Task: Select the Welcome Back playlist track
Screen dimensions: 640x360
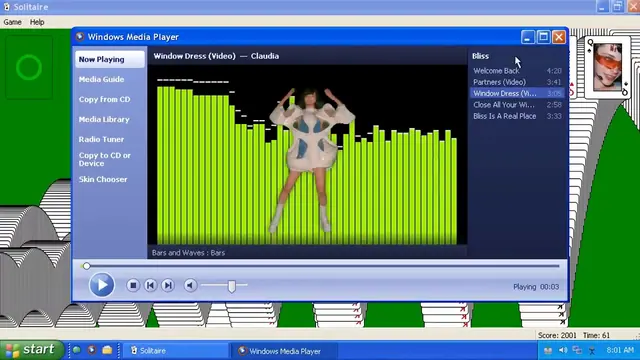Action: coord(517,71)
